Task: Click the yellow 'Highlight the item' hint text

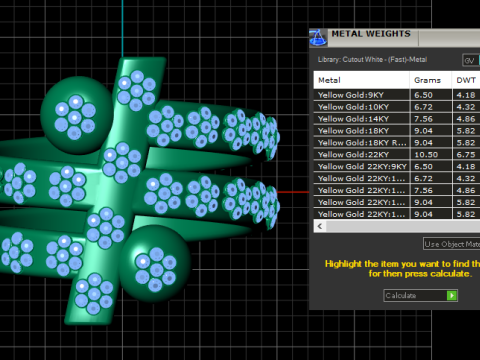Action: pos(403,269)
